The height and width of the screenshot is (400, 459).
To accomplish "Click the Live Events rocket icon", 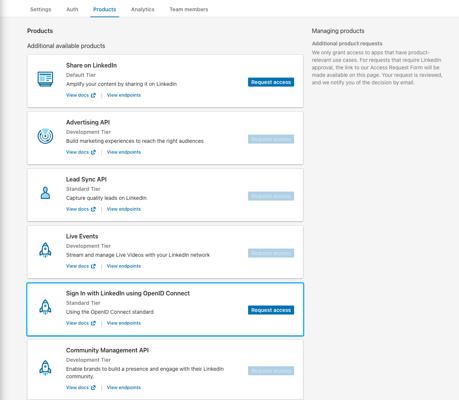I will coord(45,250).
